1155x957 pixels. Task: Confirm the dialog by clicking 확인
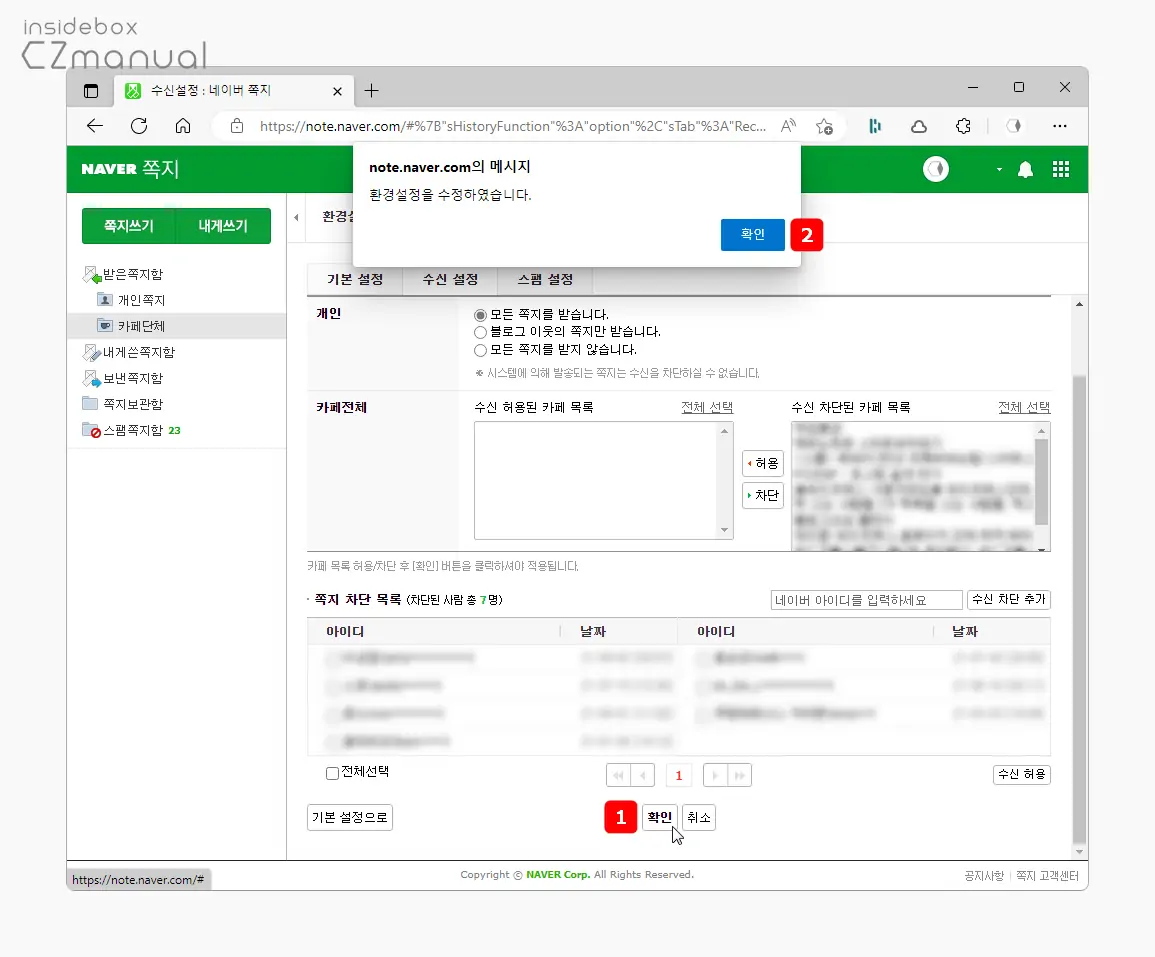pos(753,234)
